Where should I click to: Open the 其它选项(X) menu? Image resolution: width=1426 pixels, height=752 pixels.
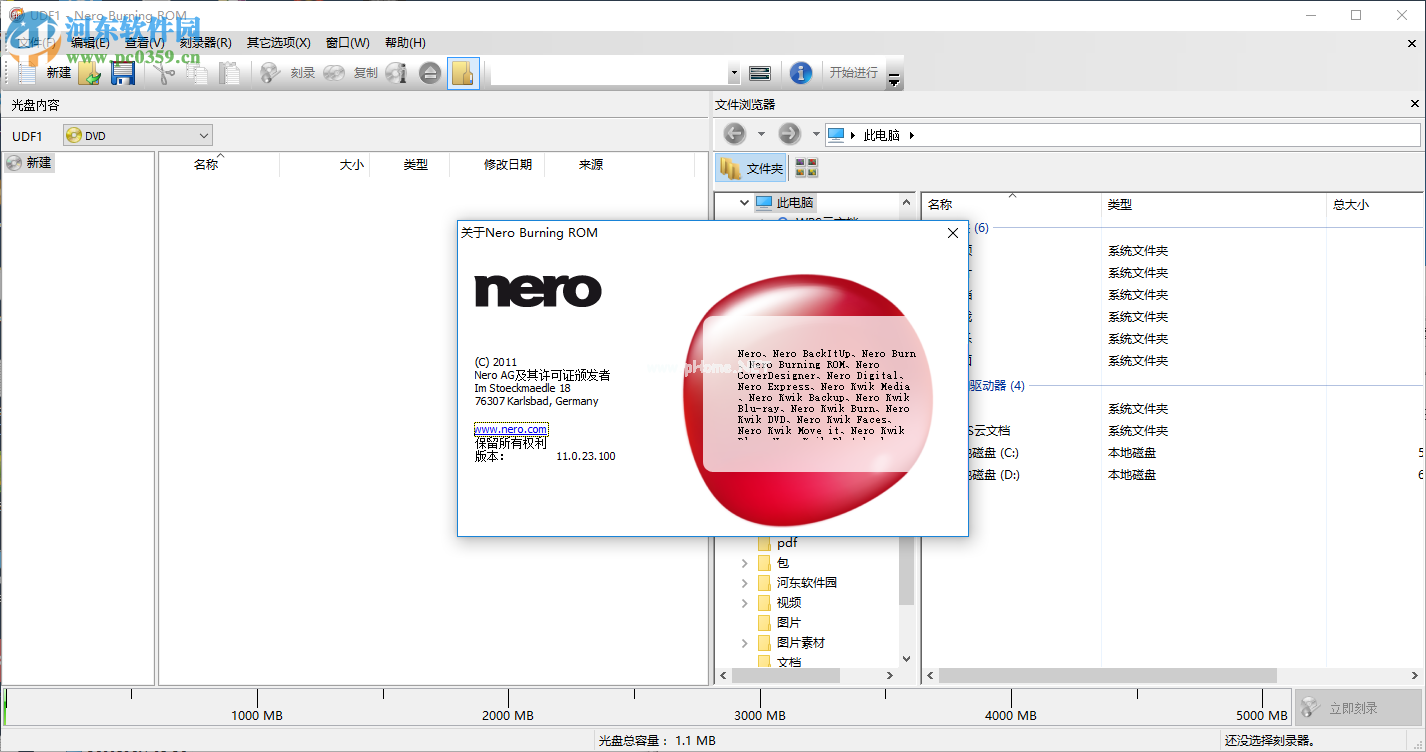pyautogui.click(x=279, y=43)
